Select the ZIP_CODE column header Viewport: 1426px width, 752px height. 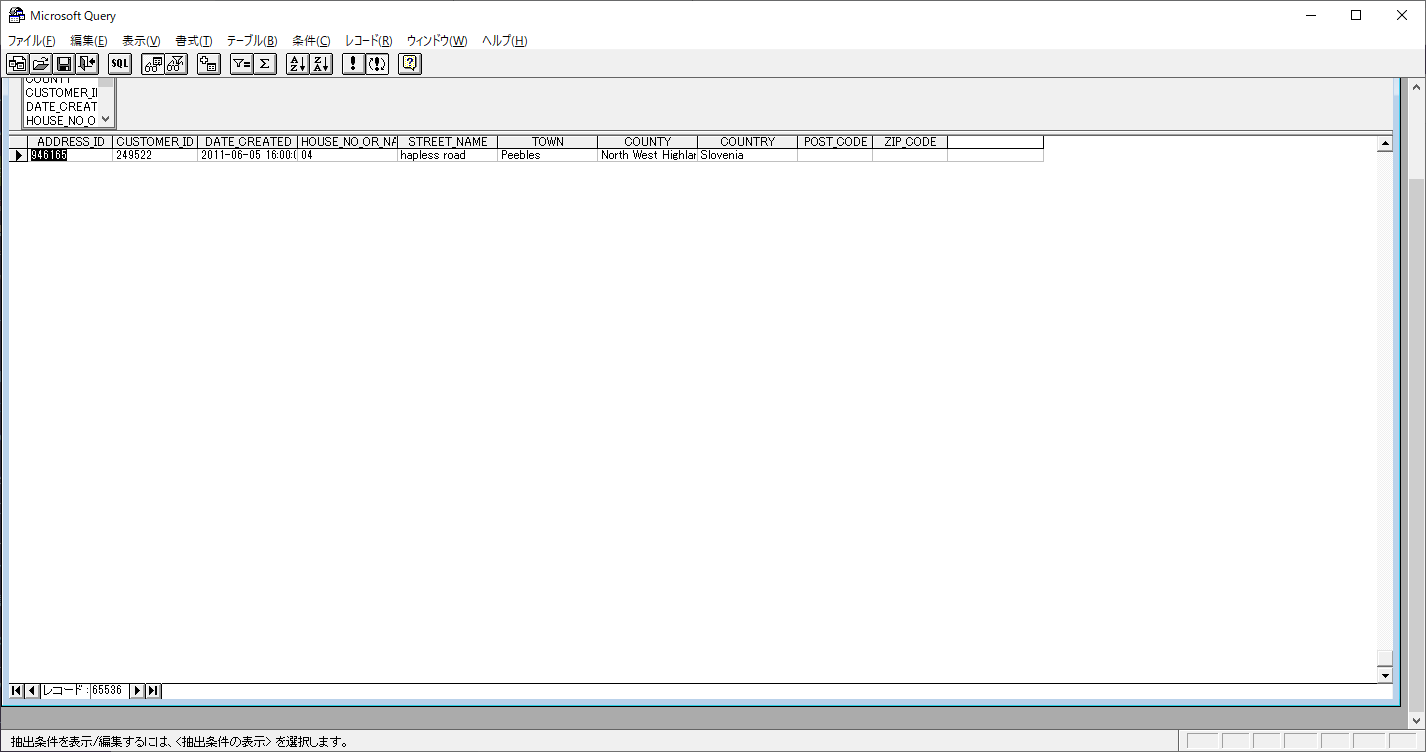(x=910, y=142)
